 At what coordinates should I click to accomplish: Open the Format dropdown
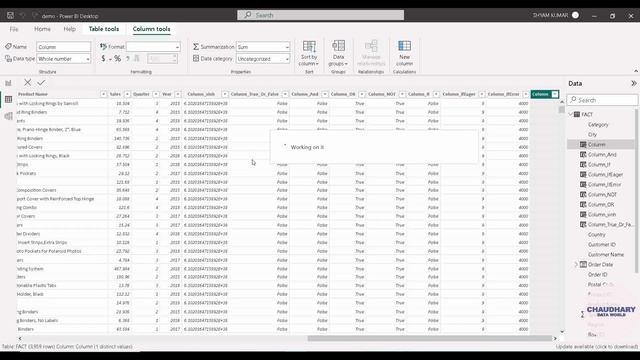click(x=153, y=47)
